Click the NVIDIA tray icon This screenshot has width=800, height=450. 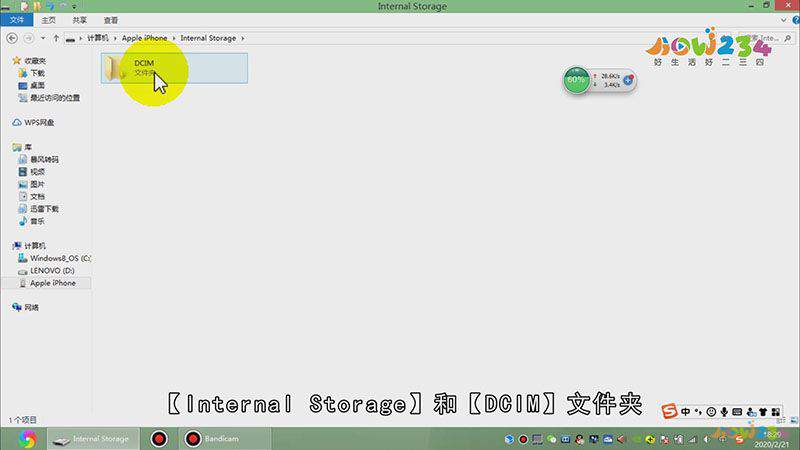tap(637, 439)
